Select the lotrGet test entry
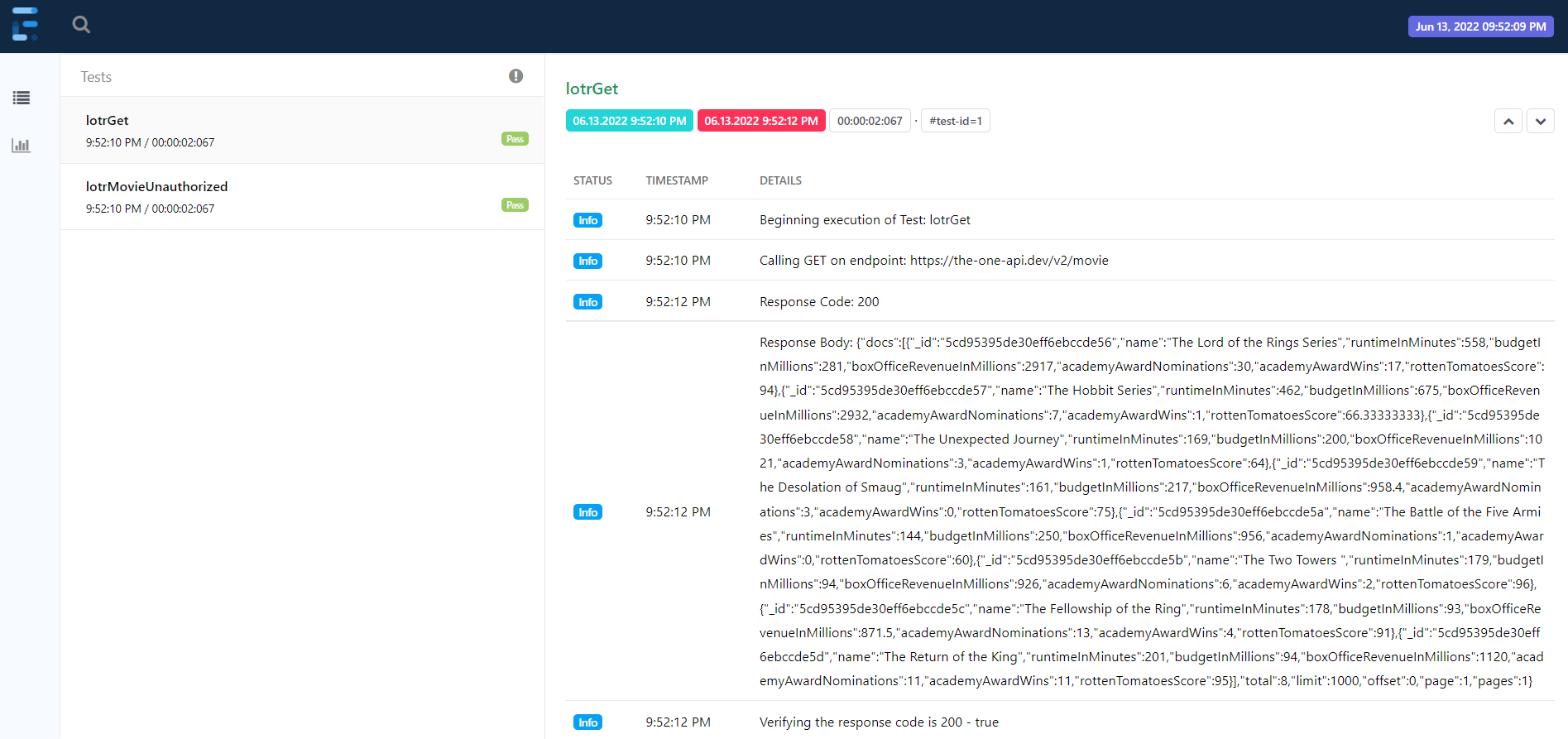 pos(302,131)
